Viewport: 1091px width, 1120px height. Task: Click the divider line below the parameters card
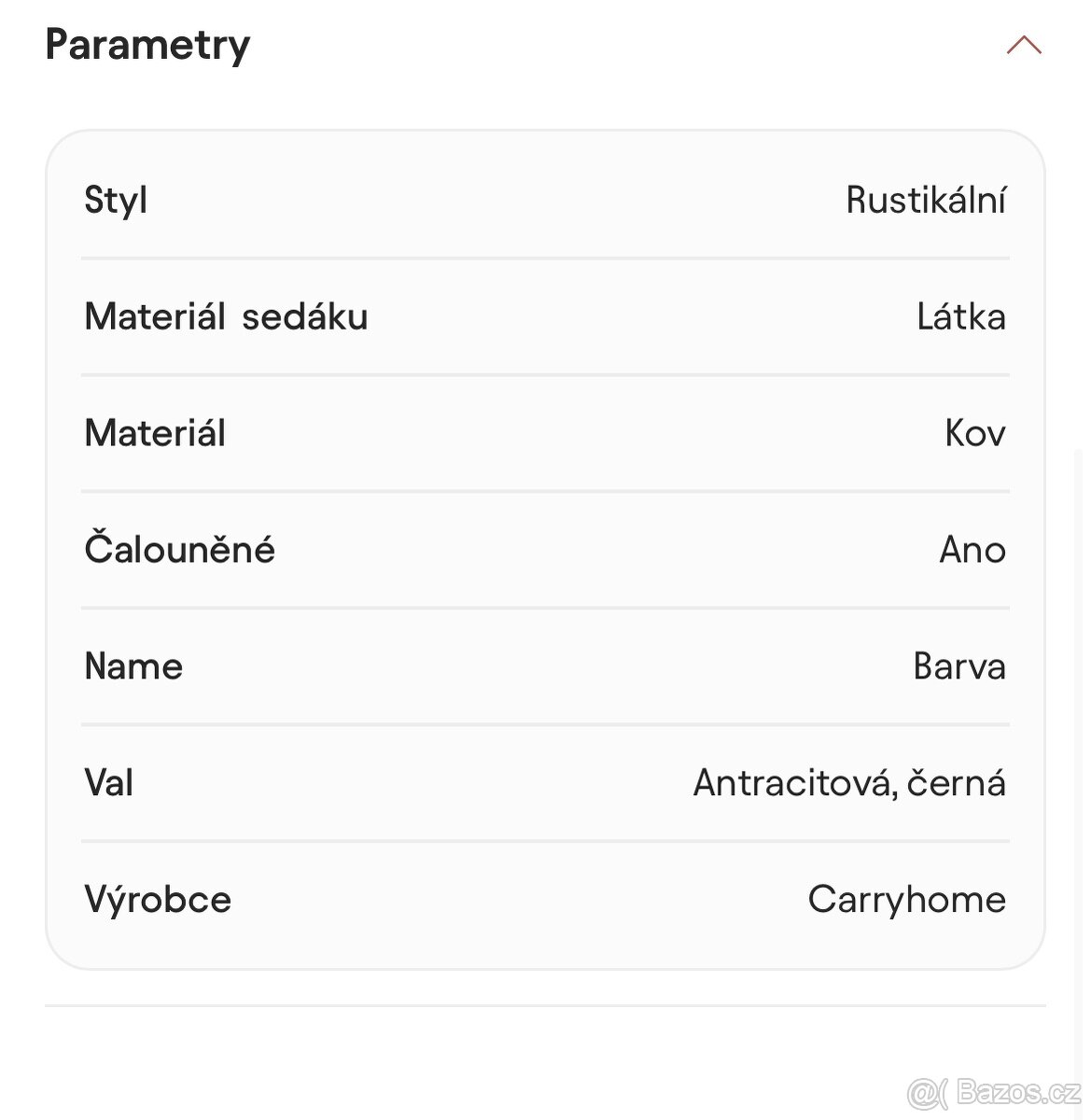pyautogui.click(x=545, y=1006)
